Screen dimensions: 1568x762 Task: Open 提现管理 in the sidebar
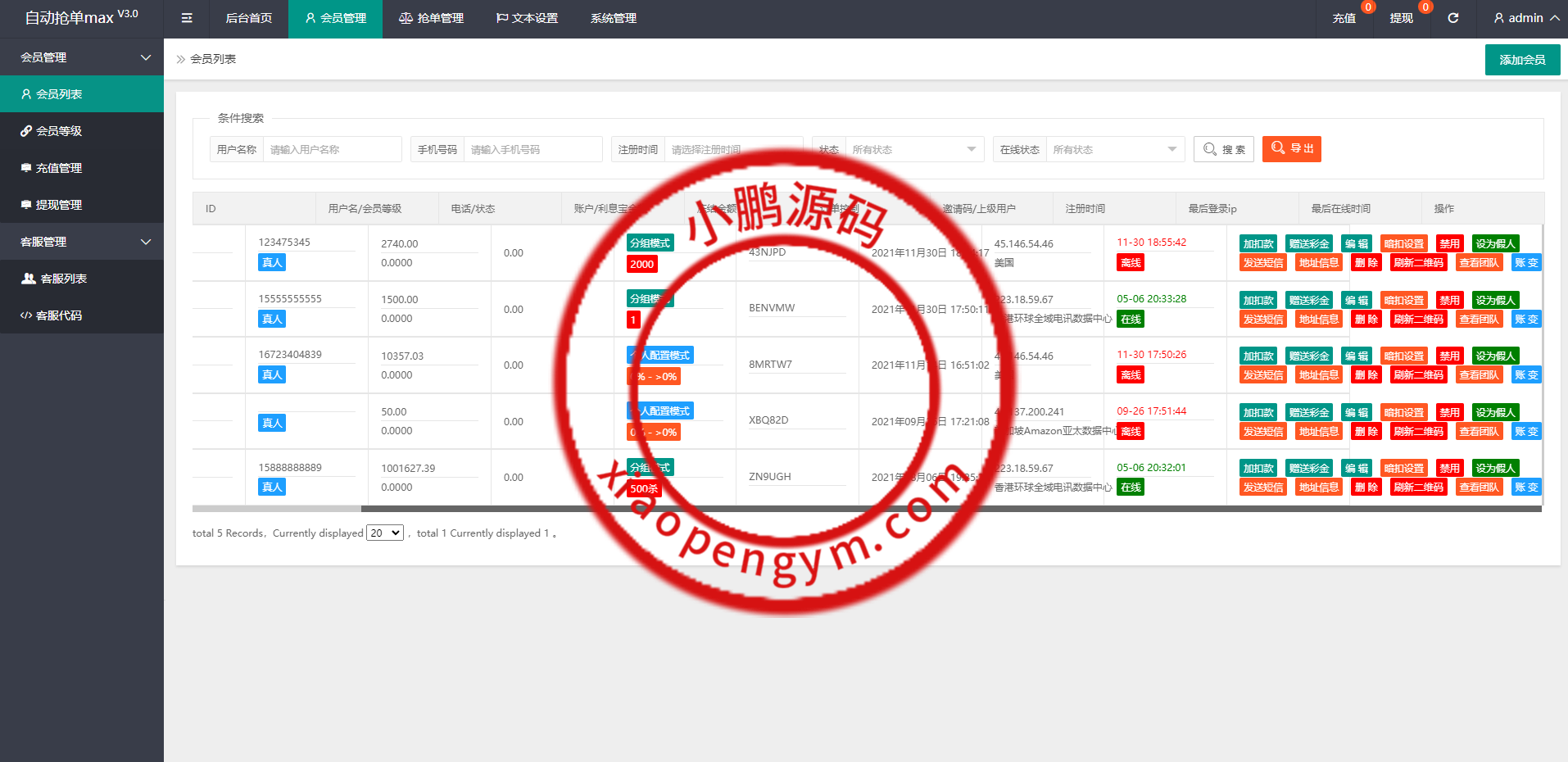click(58, 205)
